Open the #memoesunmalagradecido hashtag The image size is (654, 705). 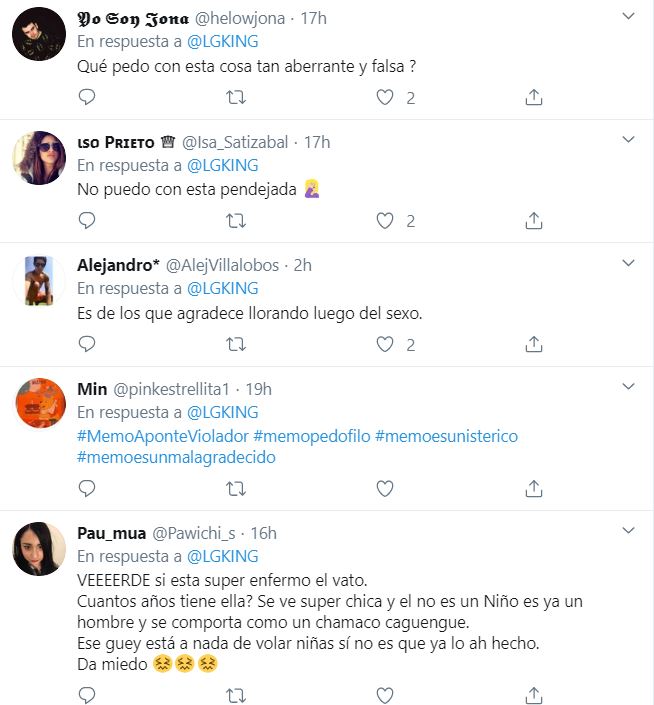pyautogui.click(x=176, y=457)
